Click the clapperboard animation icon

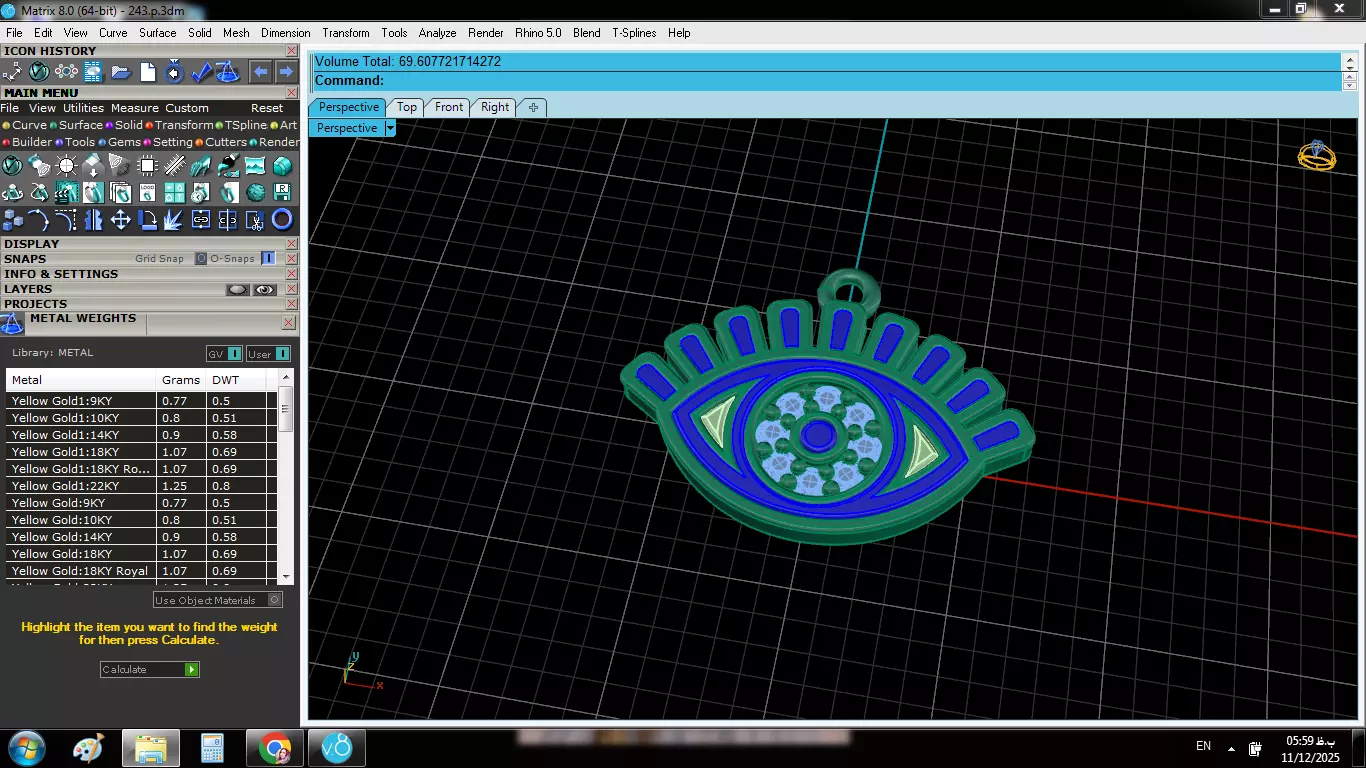(x=66, y=193)
